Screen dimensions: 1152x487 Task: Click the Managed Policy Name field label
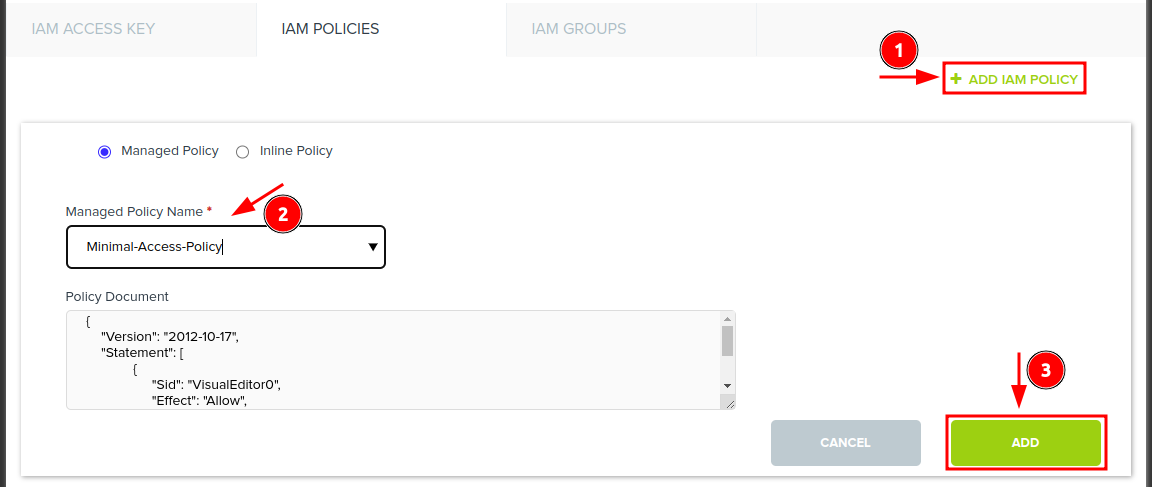click(x=134, y=212)
